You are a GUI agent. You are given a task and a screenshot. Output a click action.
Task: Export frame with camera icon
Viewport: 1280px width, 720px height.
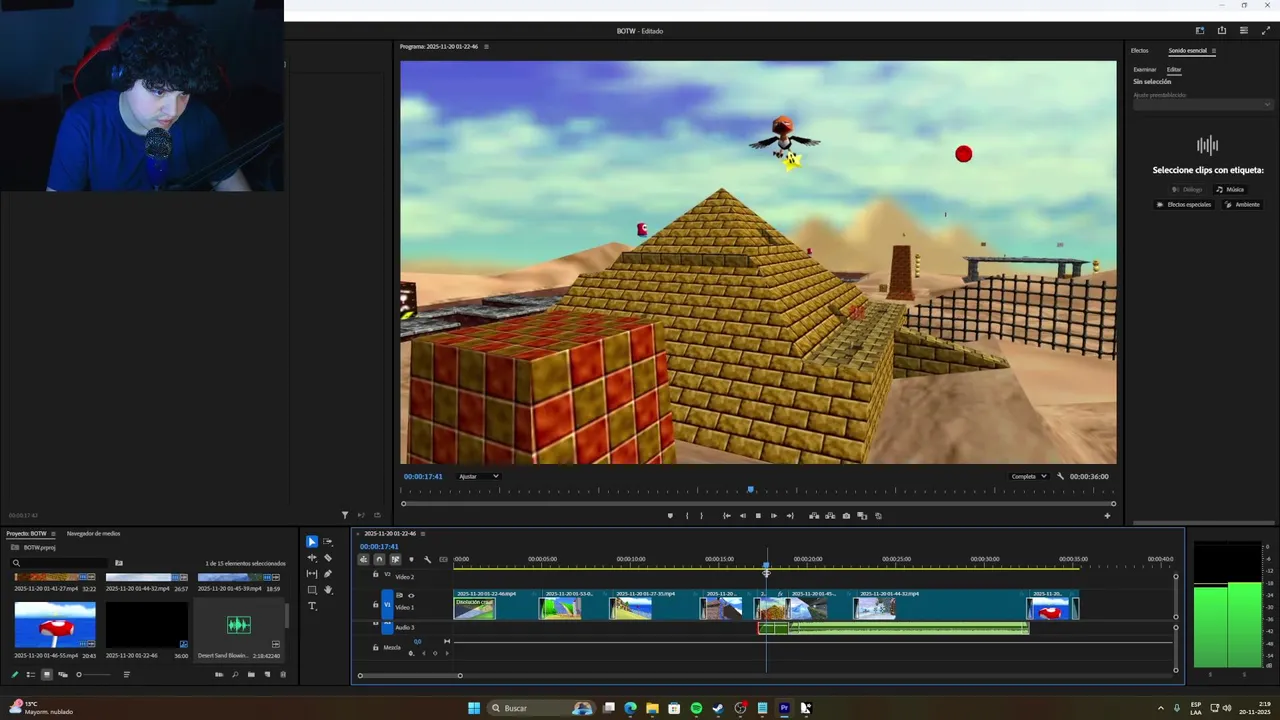846,516
